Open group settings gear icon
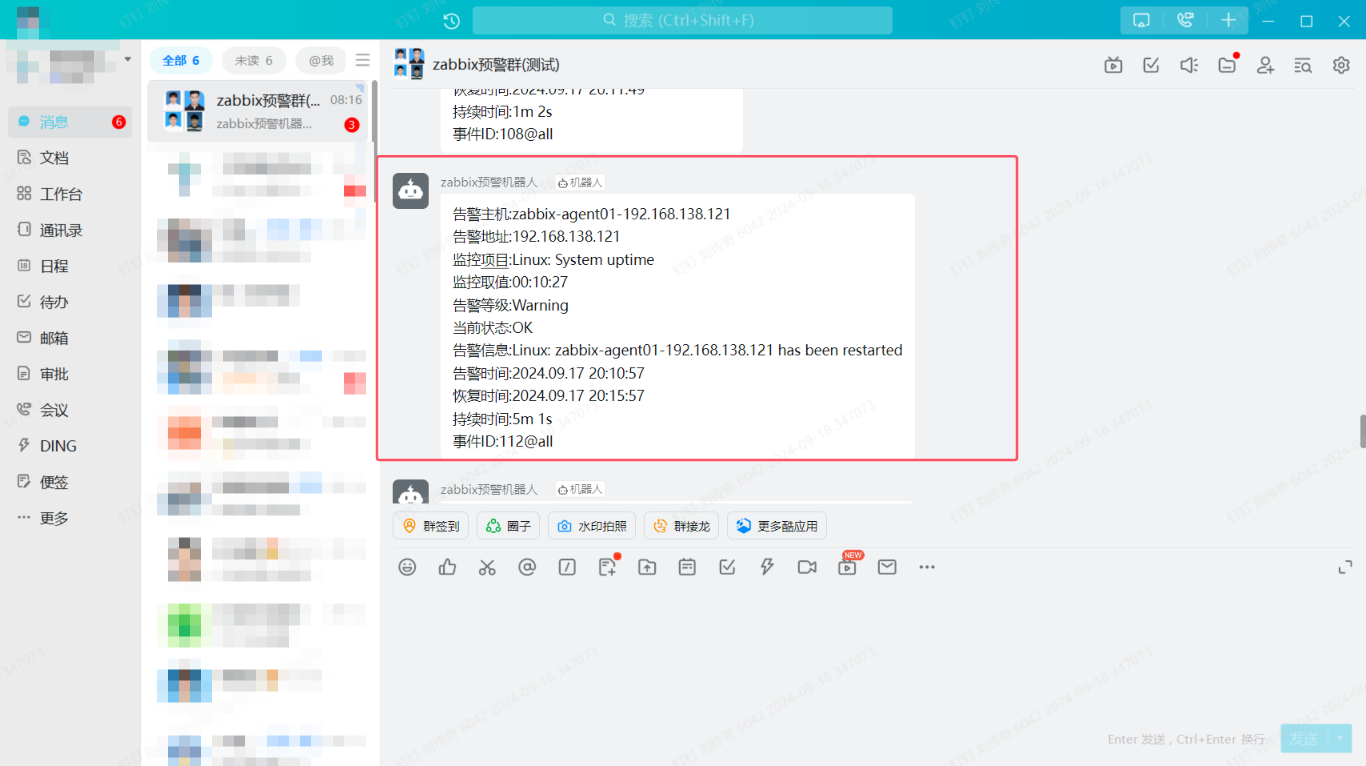 (1341, 65)
